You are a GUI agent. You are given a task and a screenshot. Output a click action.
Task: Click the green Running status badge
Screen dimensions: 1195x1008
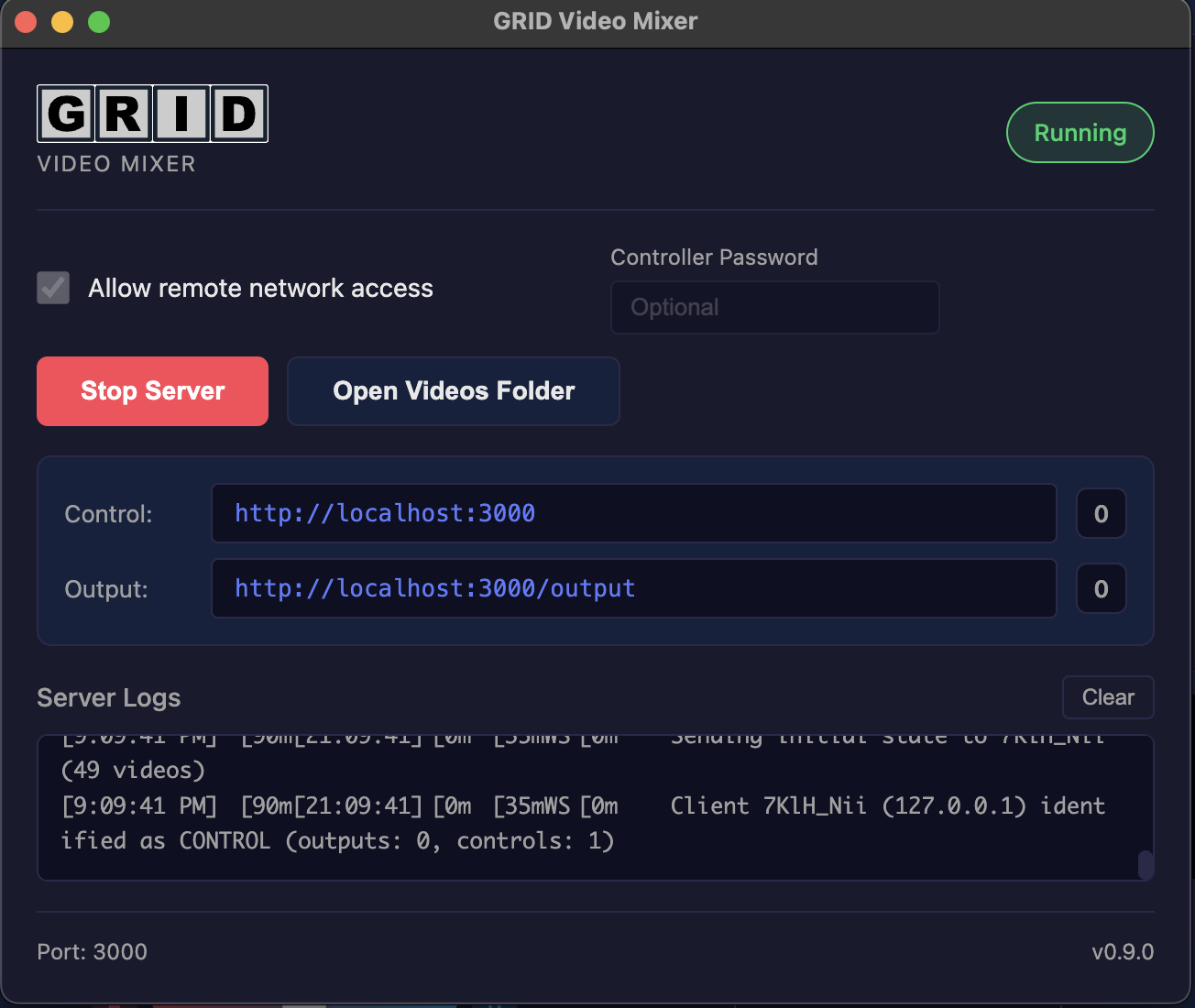pos(1080,132)
